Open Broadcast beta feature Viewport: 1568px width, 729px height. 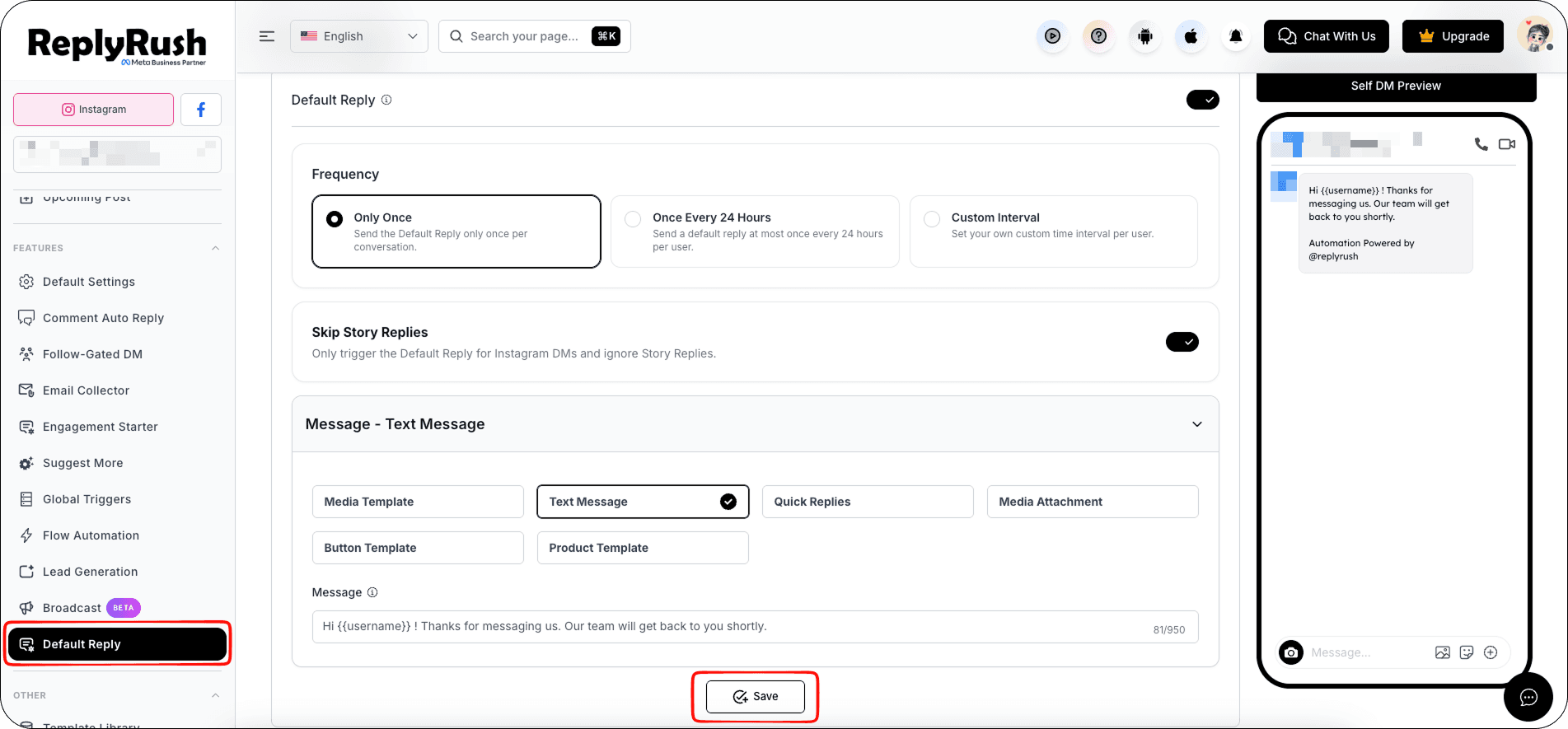(117, 608)
